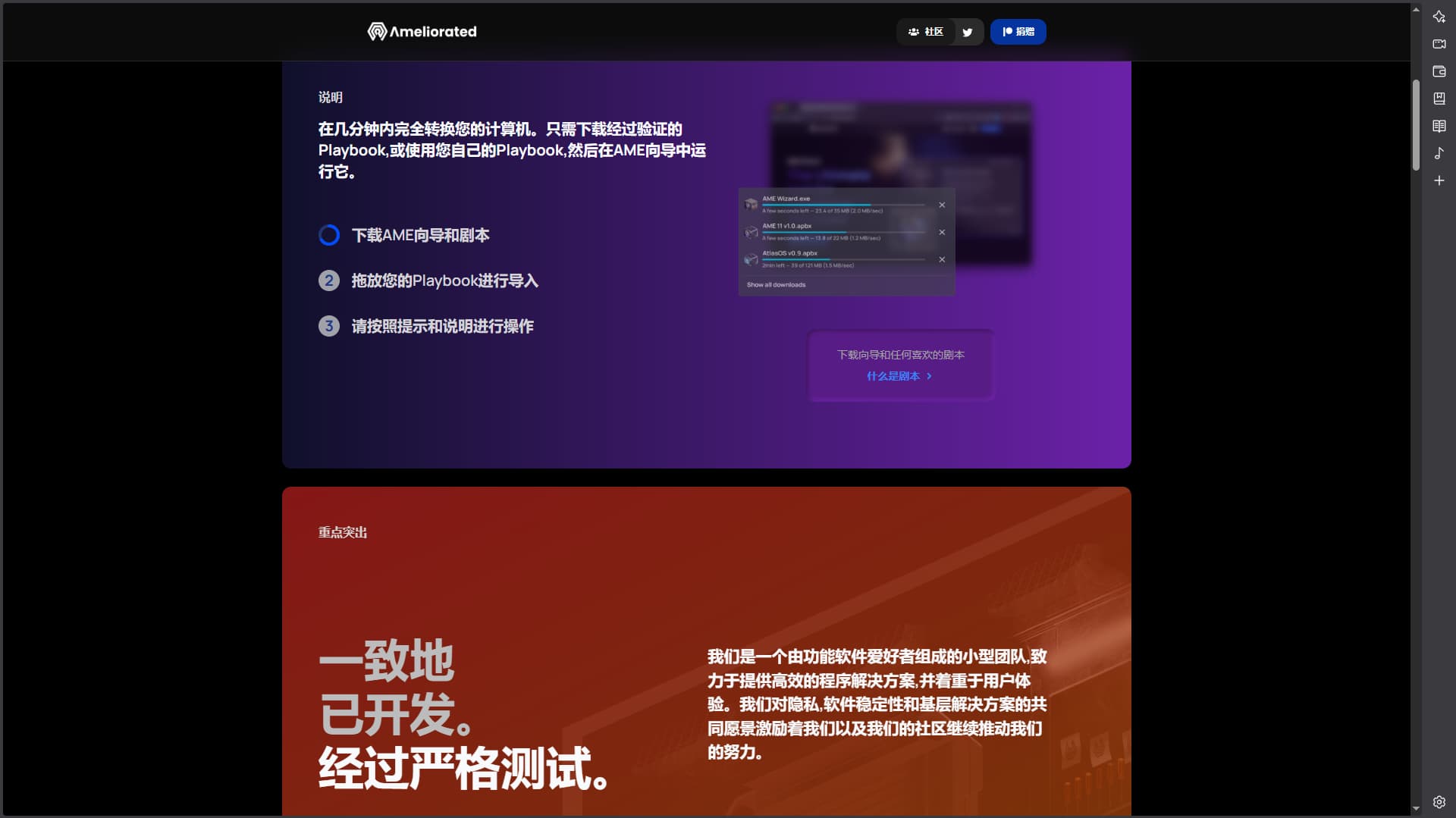Select step 3 请按照提示和说明进行操作
Viewport: 1456px width, 818px height.
point(426,326)
